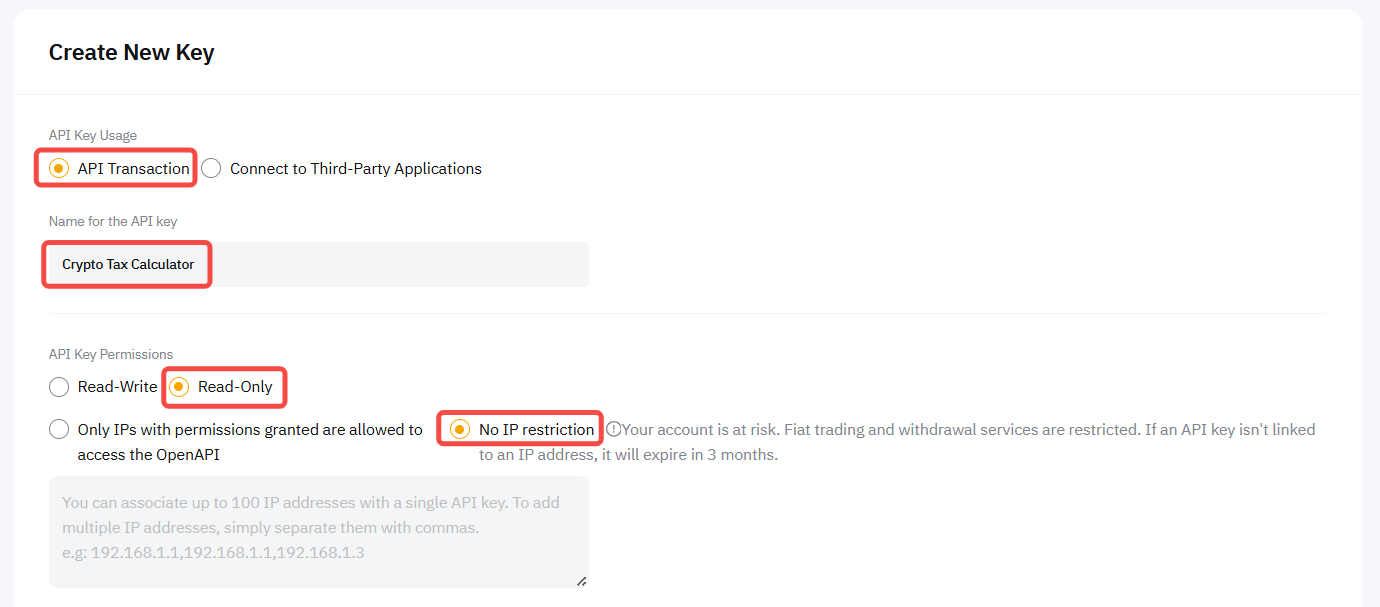This screenshot has width=1380, height=607.
Task: Click the Create New Key heading
Action: tap(131, 53)
